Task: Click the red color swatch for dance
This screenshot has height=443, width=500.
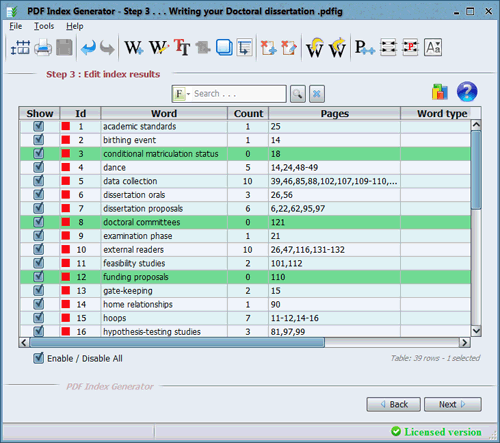Action: [x=66, y=167]
